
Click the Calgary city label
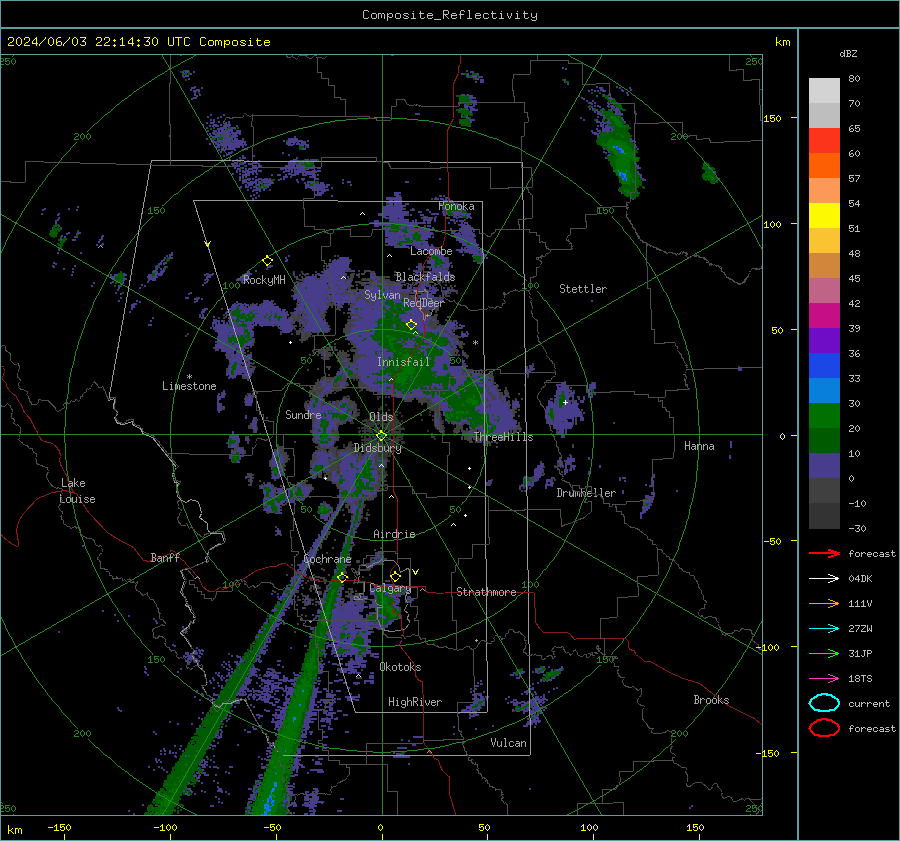[390, 588]
